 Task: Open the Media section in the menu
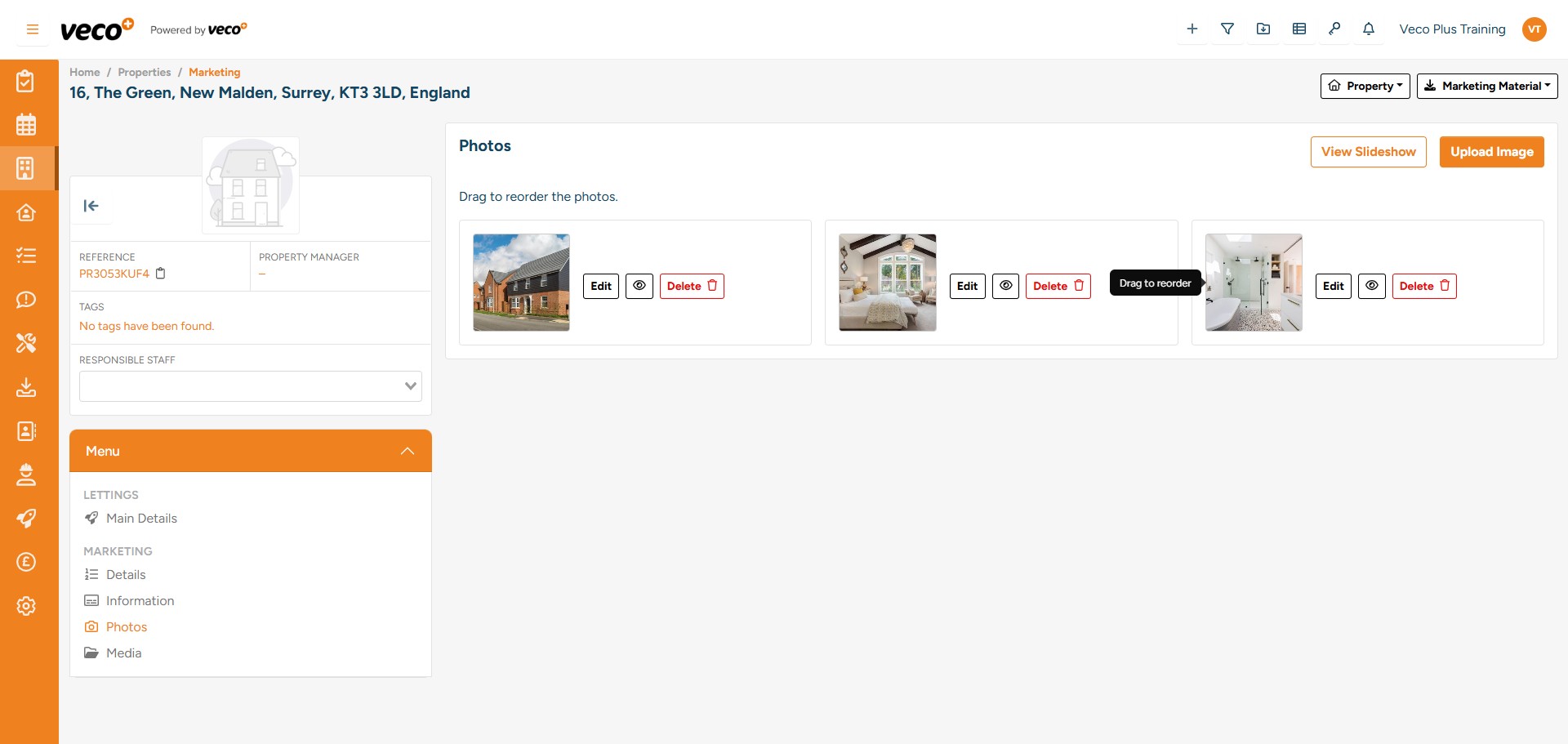click(x=124, y=653)
